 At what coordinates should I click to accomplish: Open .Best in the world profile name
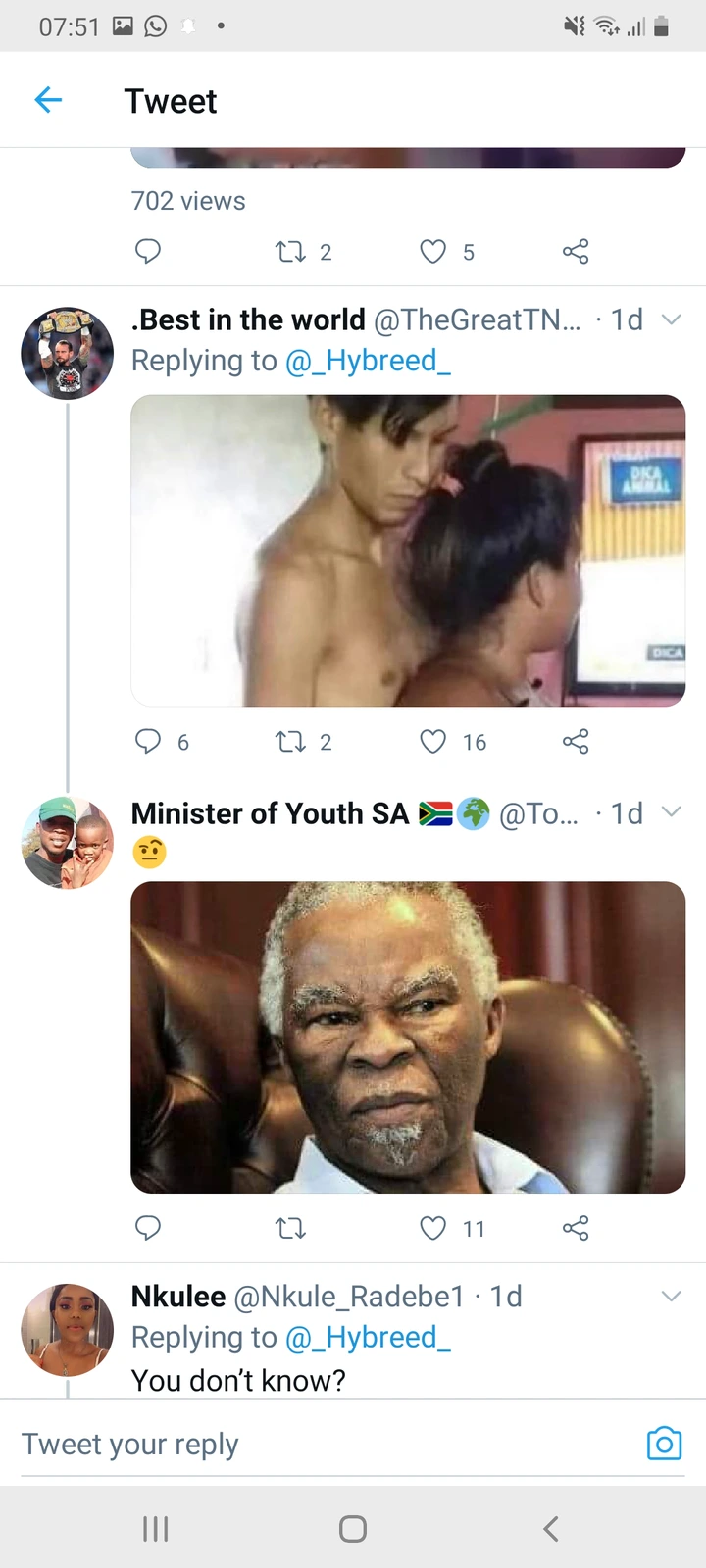pyautogui.click(x=248, y=319)
